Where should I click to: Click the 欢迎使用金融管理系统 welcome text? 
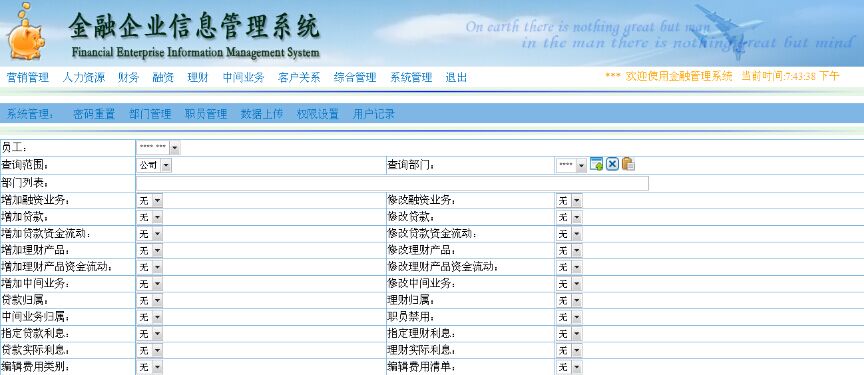[x=679, y=76]
